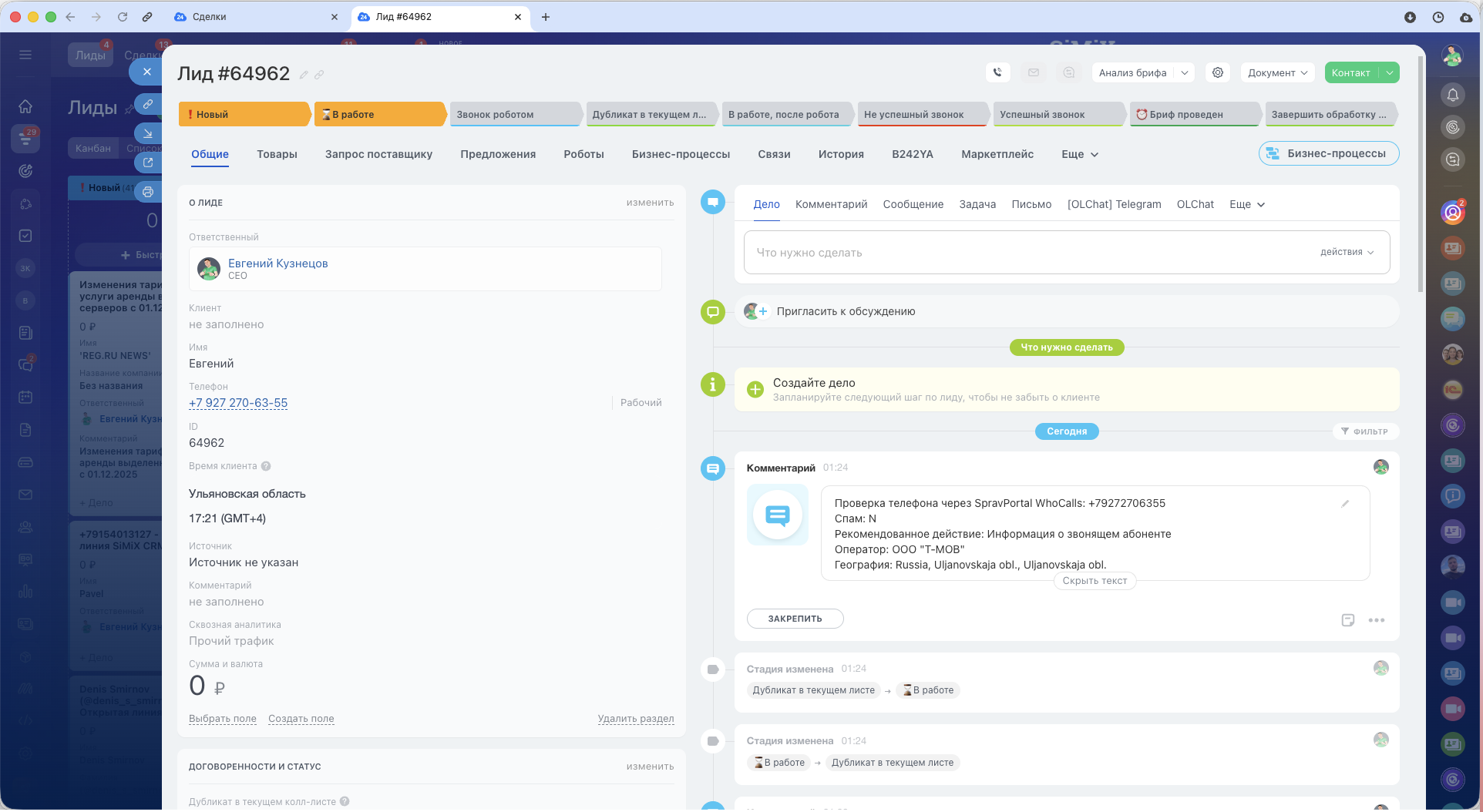Screen dimensions: 1483x812
Task: Click help icon next to Время клиента
Action: point(266,466)
